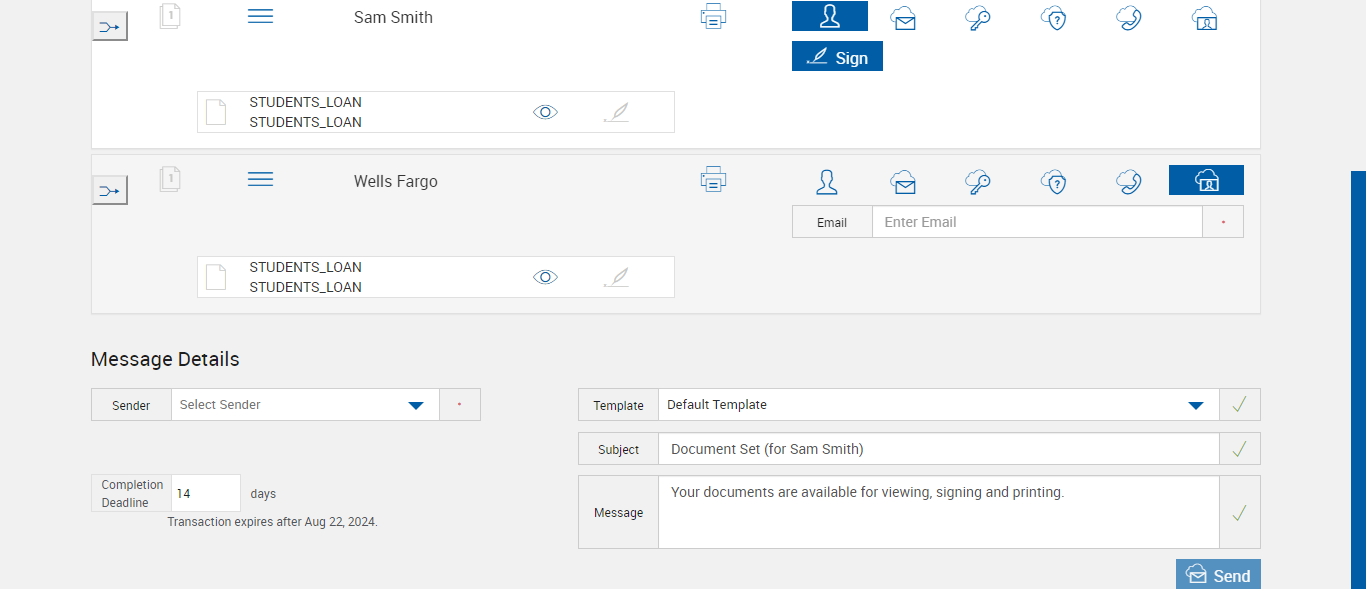The width and height of the screenshot is (1366, 589).
Task: Click signature pen icon in Wells Fargo documents
Action: tap(616, 277)
